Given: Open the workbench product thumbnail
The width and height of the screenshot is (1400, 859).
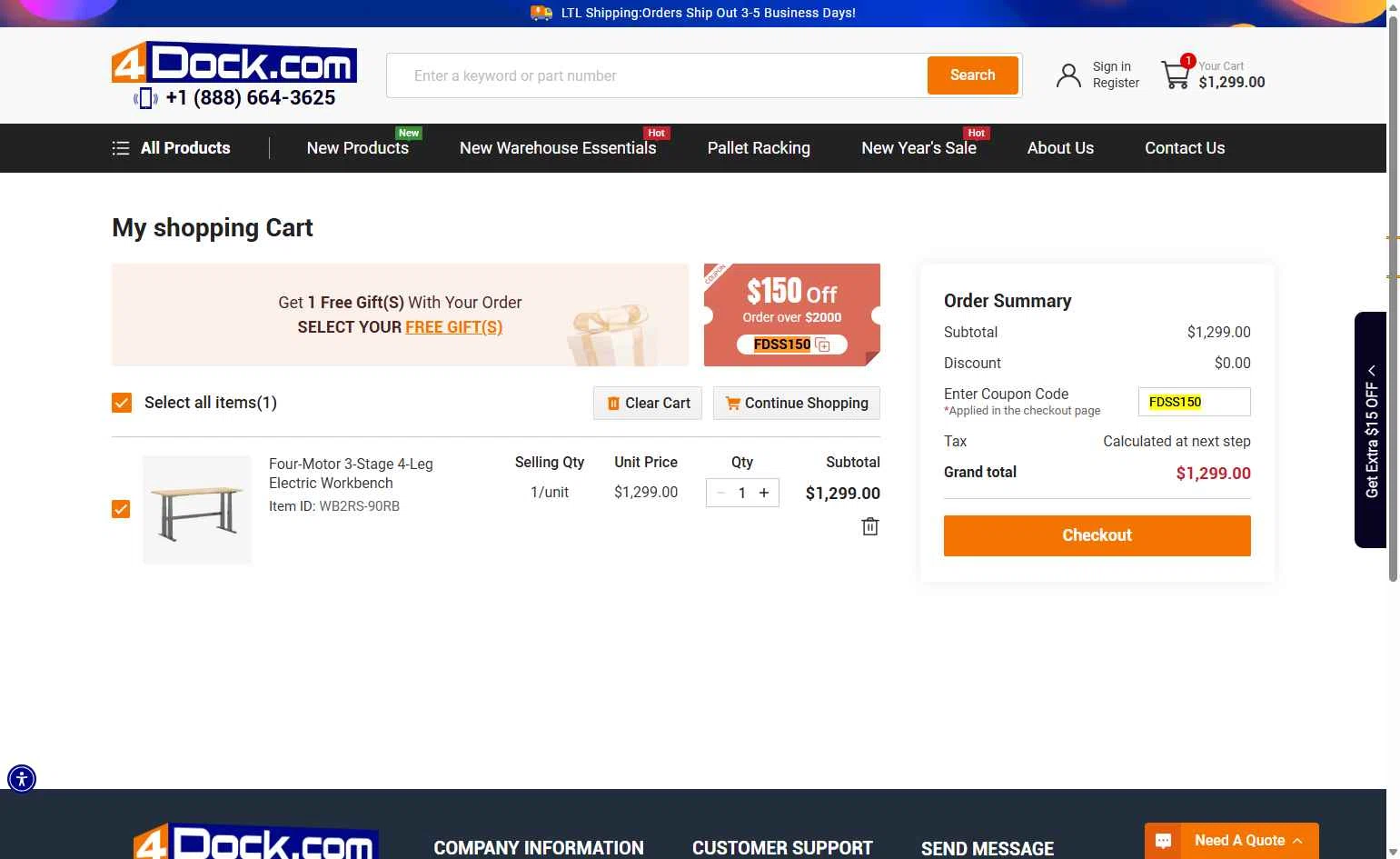Looking at the screenshot, I should [197, 510].
